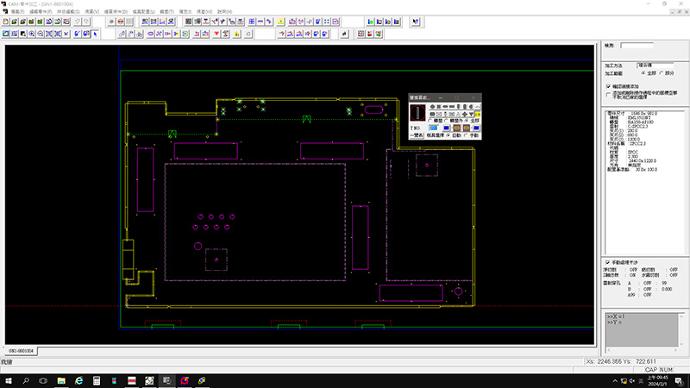Open the first menu in the menu bar
The width and height of the screenshot is (690, 388).
(x=18, y=11)
